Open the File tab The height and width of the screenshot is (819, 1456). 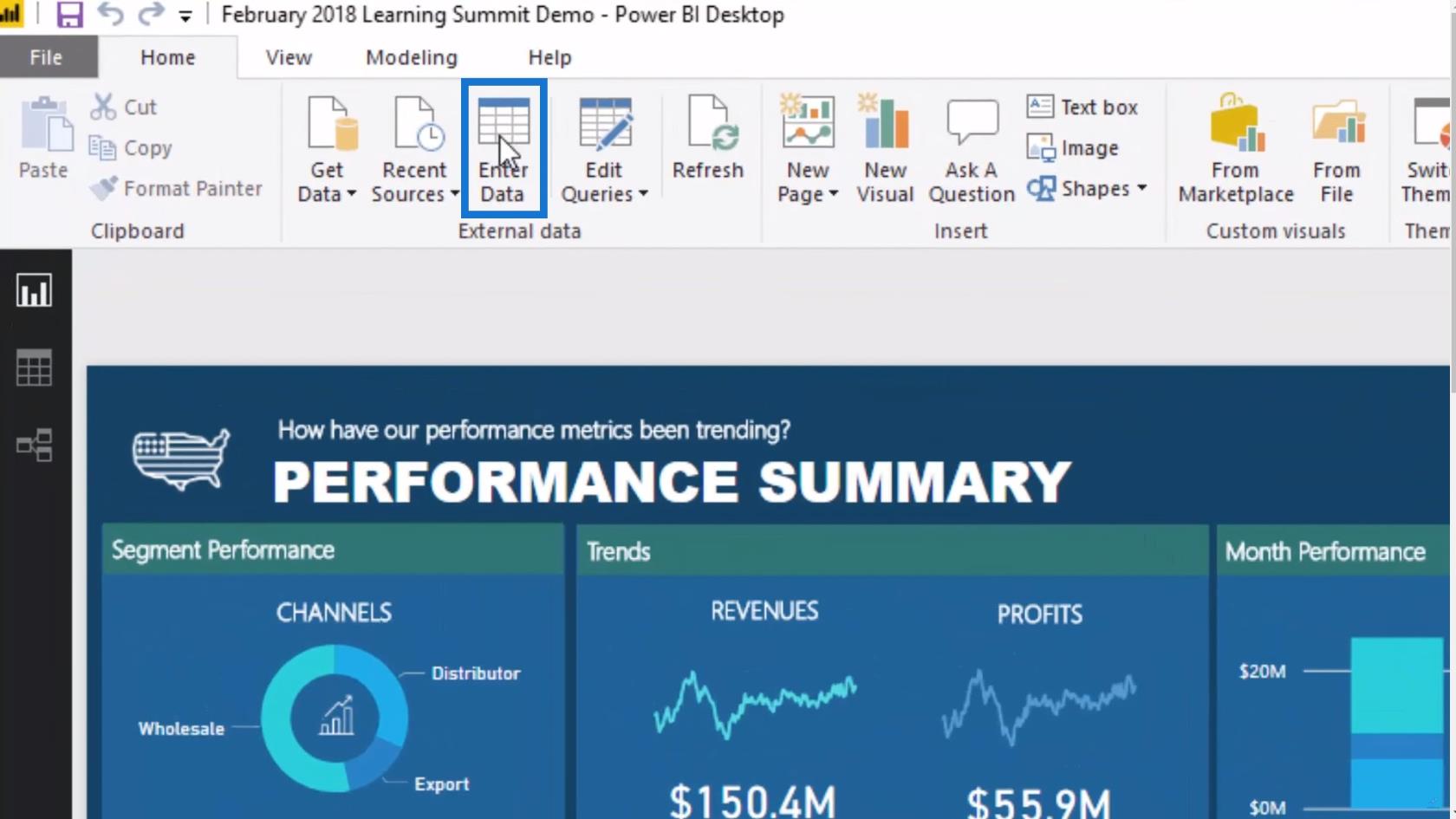47,57
